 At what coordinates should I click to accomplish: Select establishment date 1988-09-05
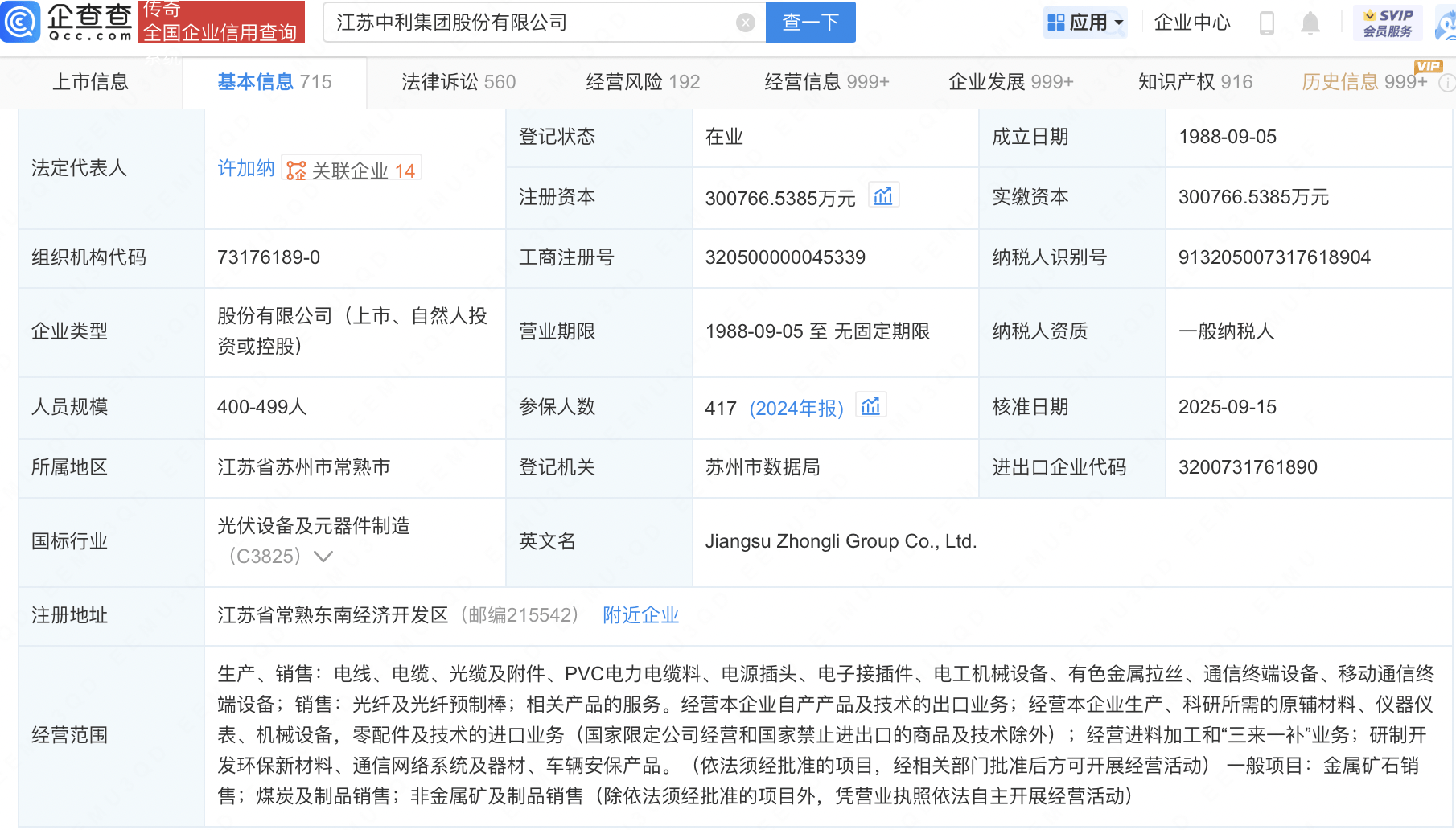coord(1228,137)
